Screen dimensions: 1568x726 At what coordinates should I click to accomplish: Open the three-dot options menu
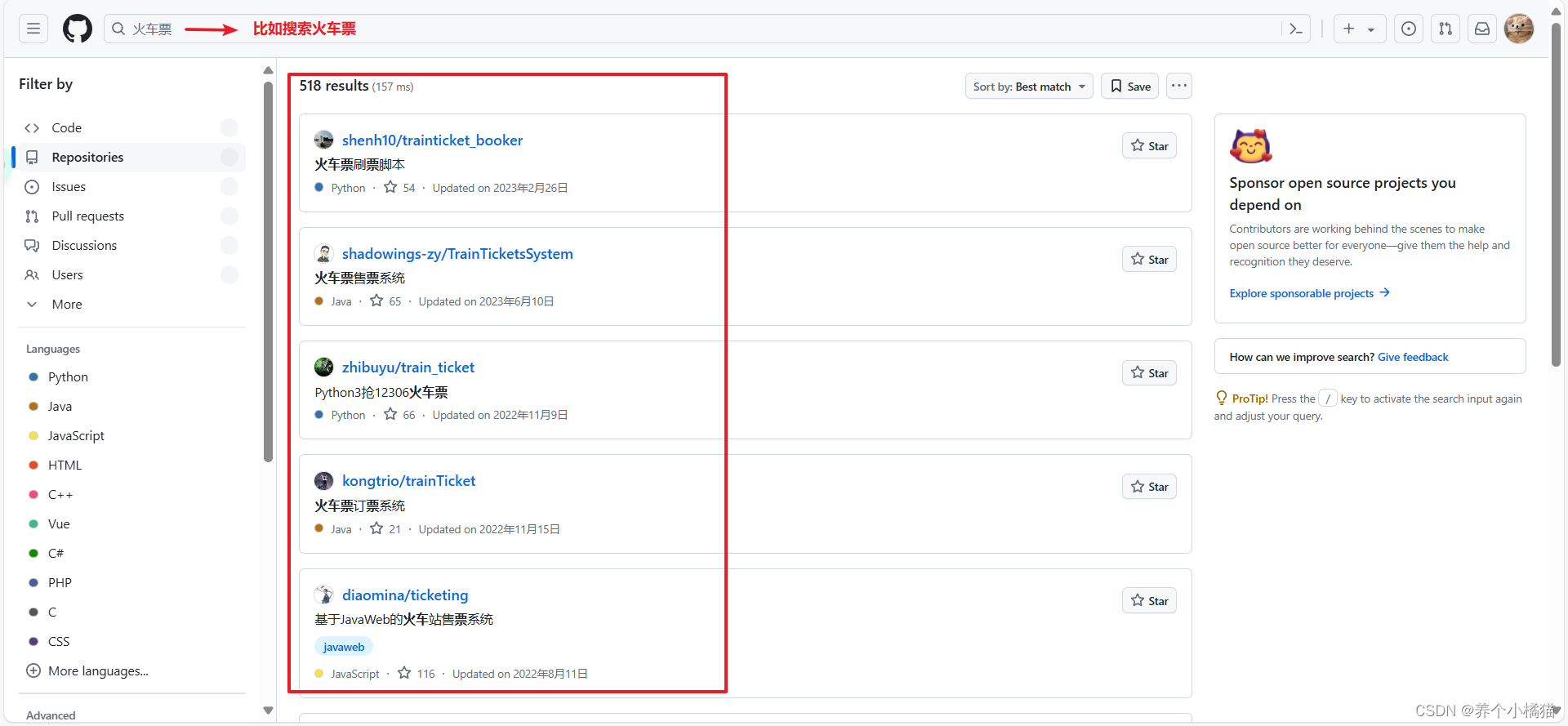coord(1178,86)
